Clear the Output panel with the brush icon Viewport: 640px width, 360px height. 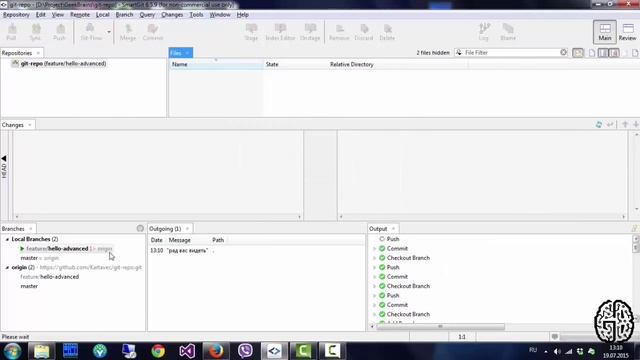pyautogui.click(x=634, y=229)
